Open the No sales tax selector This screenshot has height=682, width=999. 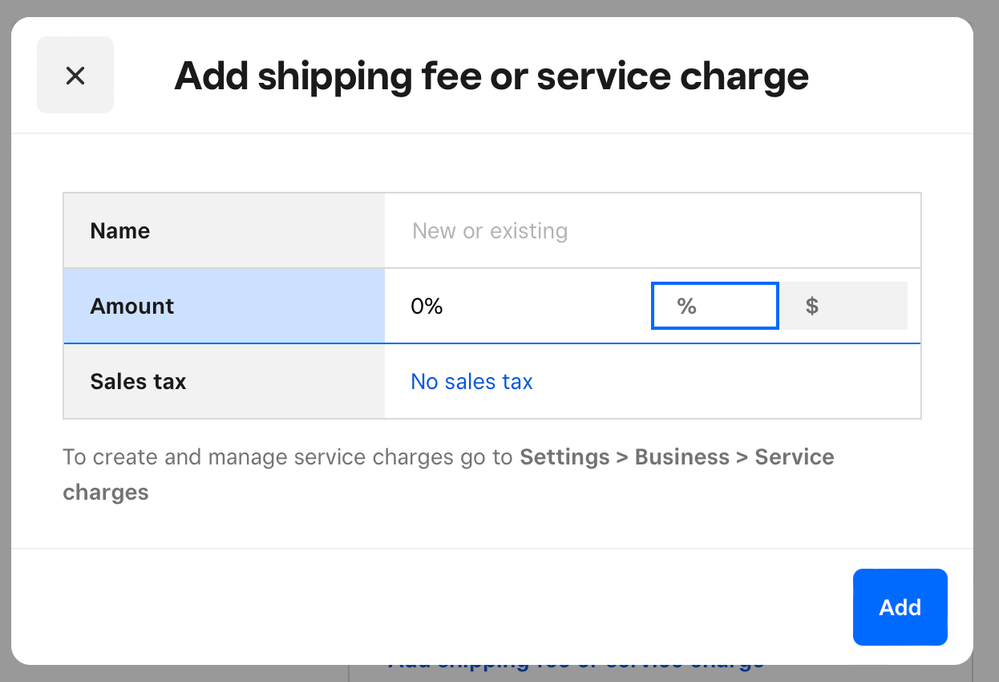click(472, 382)
